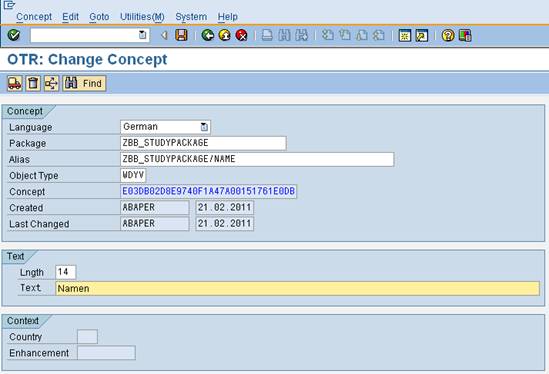Click the window menu icon at top left
549x374 pixels.
pyautogui.click(x=9, y=5)
